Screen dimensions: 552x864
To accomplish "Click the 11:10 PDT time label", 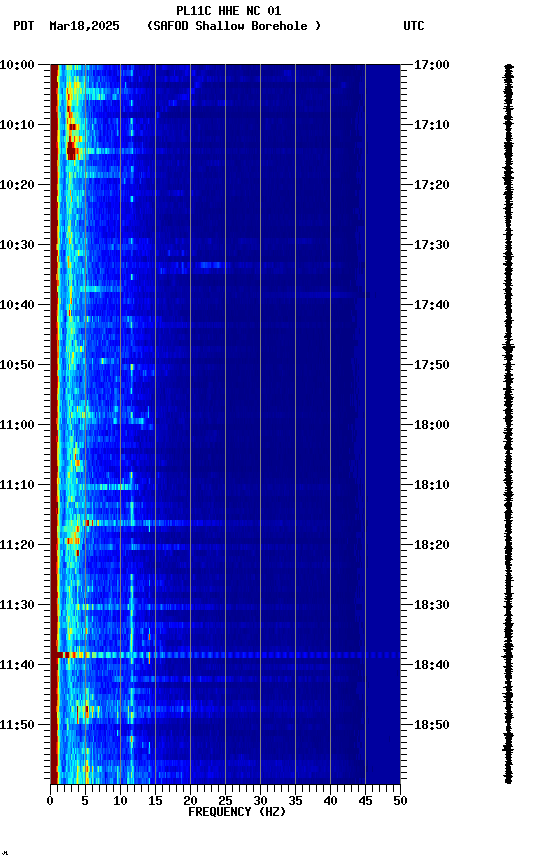I will pos(17,485).
